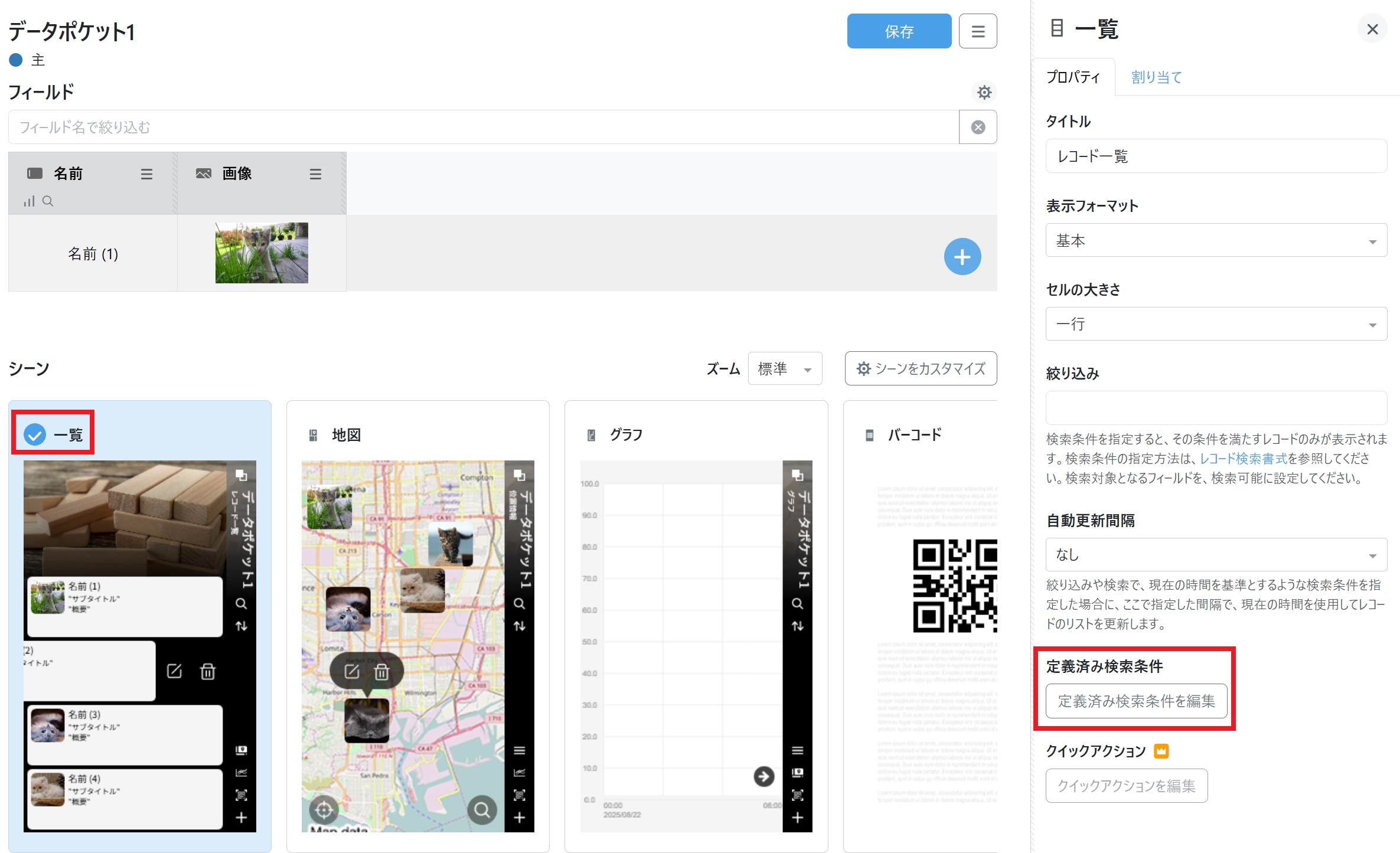Click the chart icon under 名前 header
The height and width of the screenshot is (853, 1400).
click(x=29, y=201)
